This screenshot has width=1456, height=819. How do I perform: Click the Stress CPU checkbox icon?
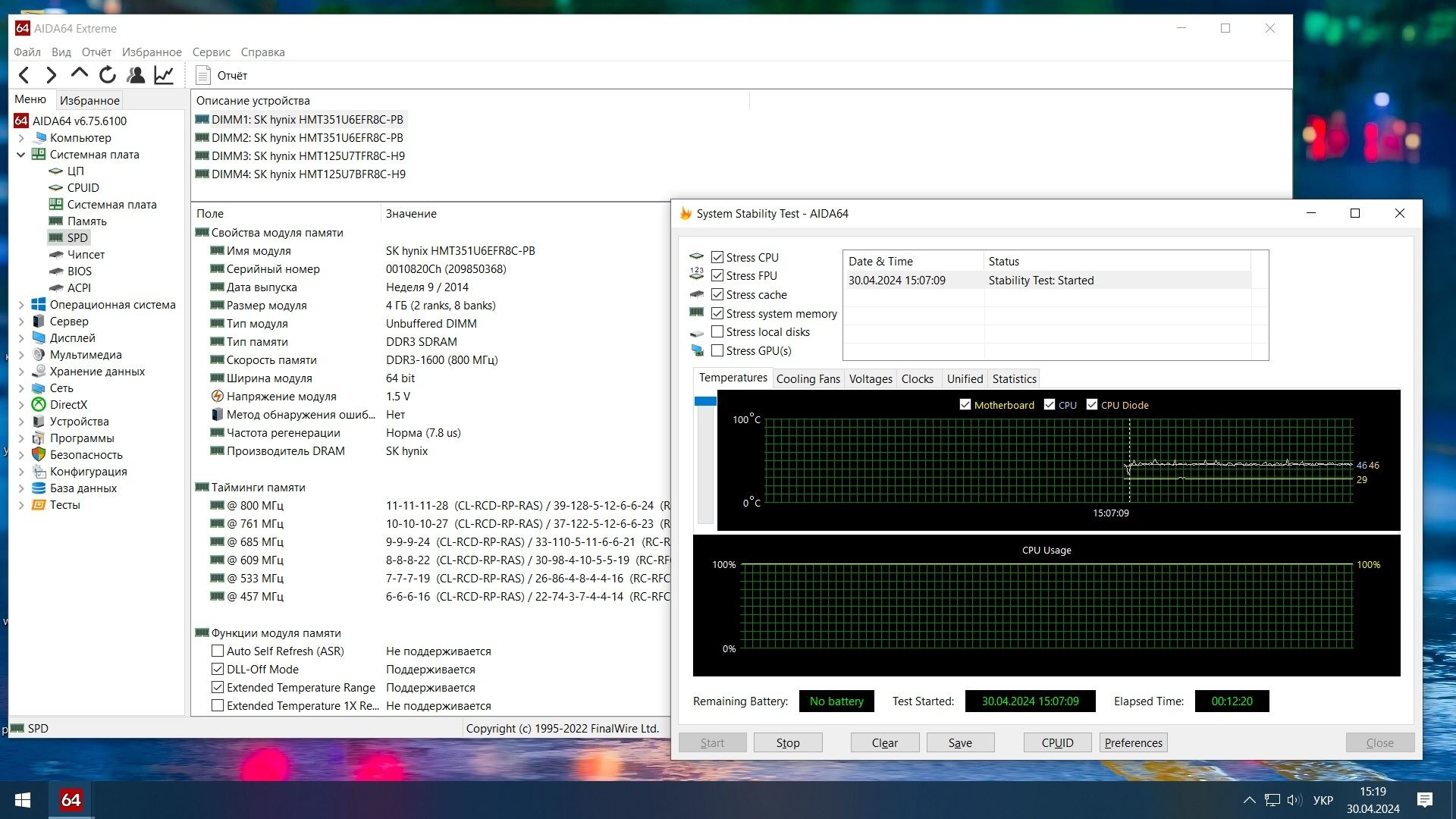click(x=717, y=257)
